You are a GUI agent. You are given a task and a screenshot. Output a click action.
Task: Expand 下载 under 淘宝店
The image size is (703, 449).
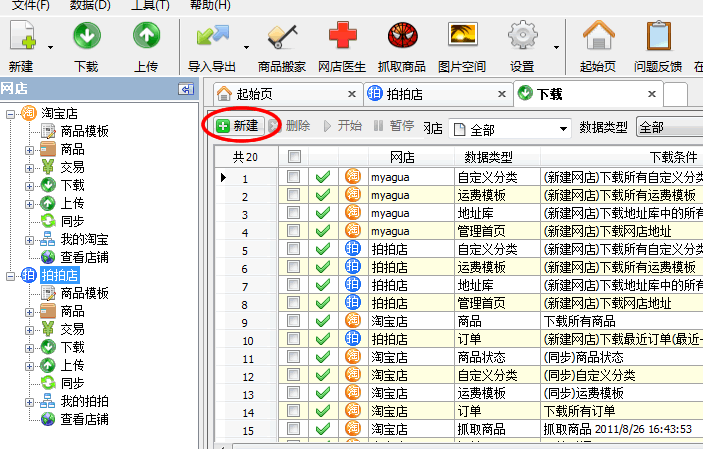coord(29,186)
